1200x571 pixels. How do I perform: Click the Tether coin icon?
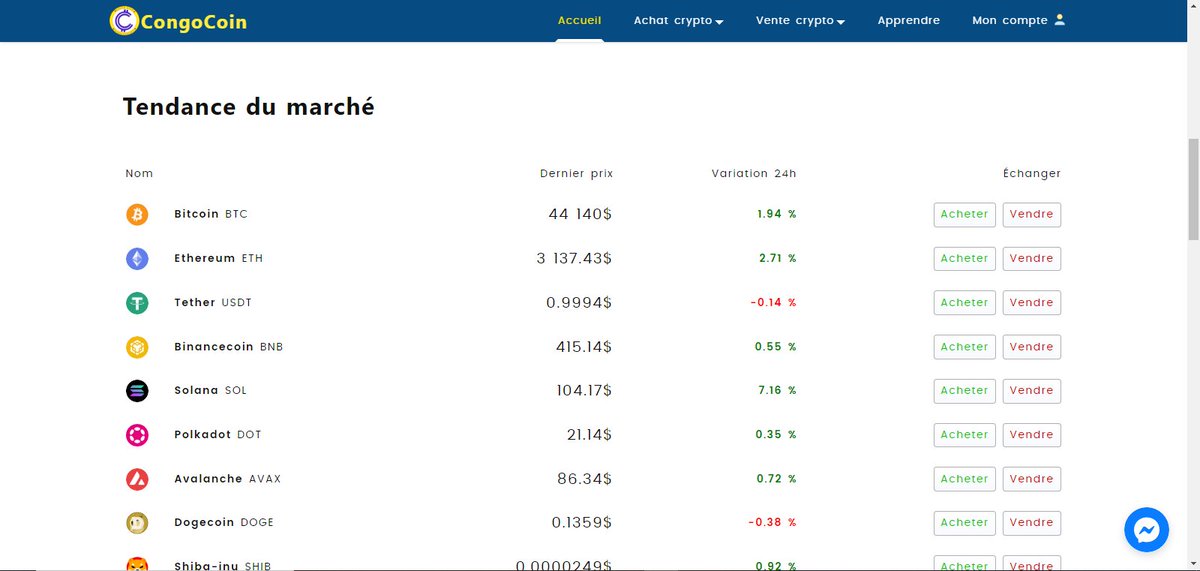(x=137, y=303)
